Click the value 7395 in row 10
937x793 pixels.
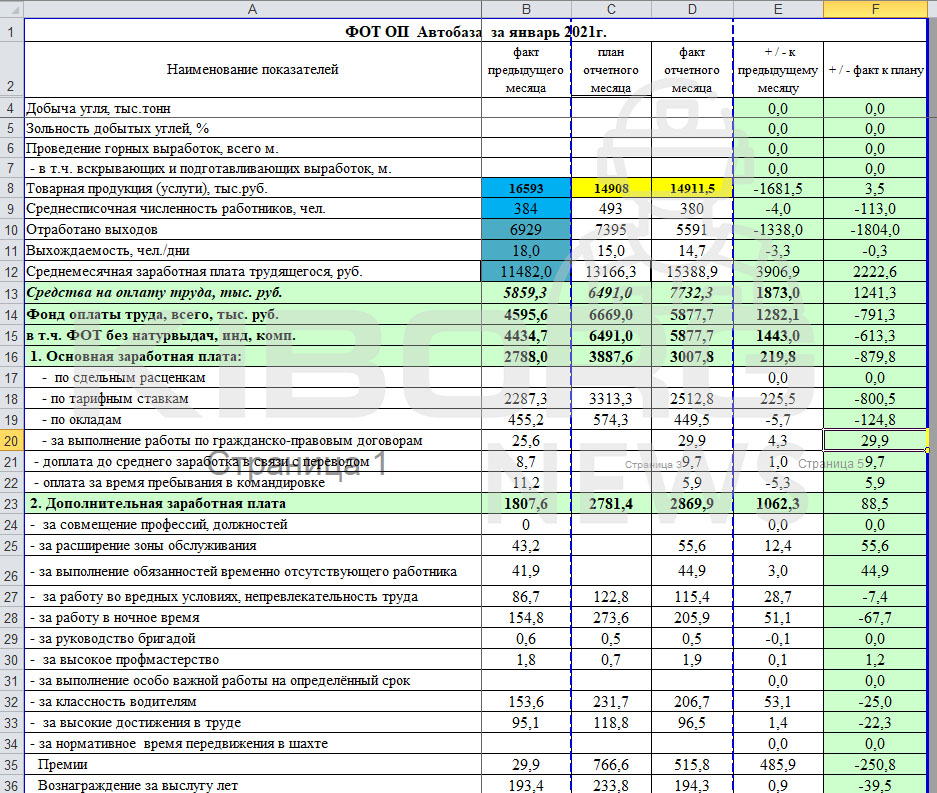(611, 229)
